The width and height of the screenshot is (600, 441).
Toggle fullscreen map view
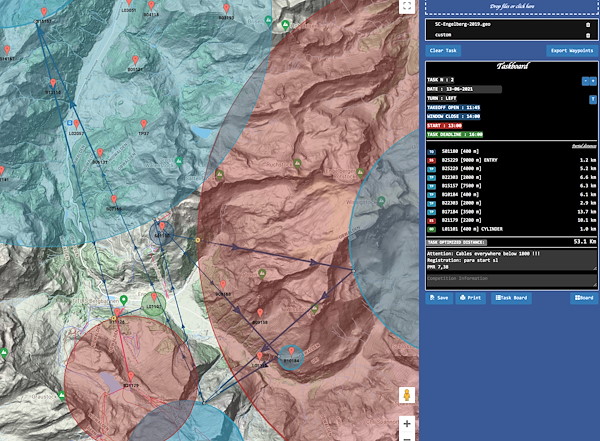pyautogui.click(x=406, y=7)
